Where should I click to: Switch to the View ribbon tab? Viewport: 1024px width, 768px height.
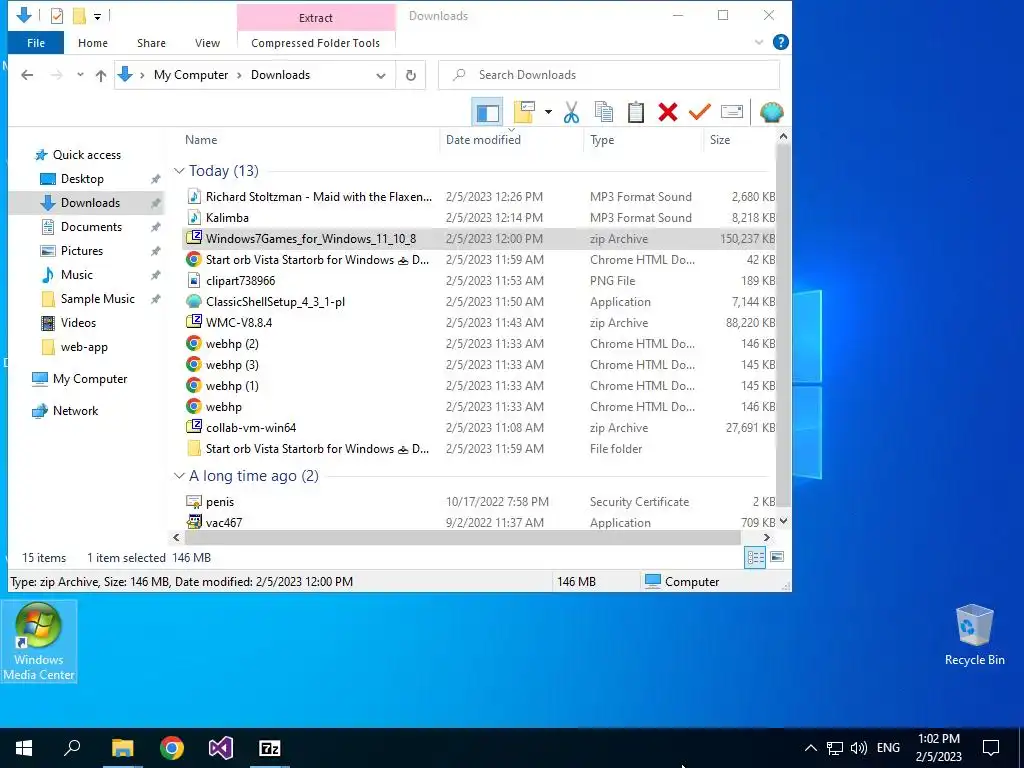pos(207,43)
